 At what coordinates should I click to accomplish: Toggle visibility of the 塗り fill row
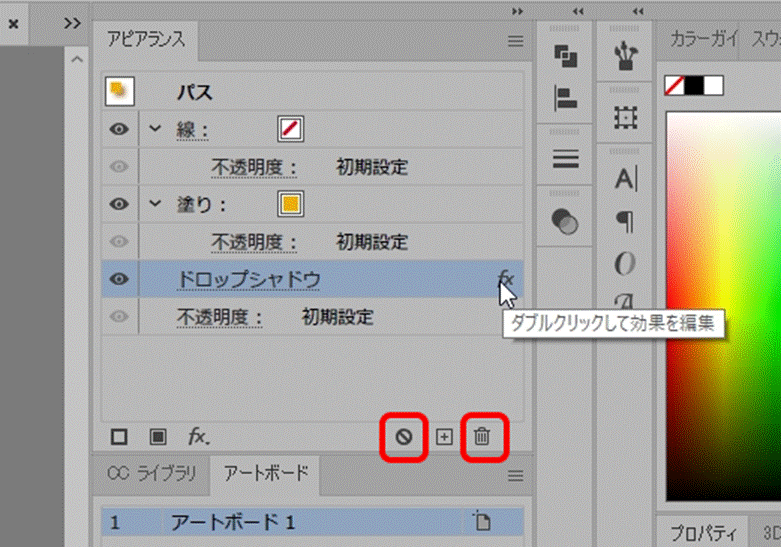(x=119, y=204)
